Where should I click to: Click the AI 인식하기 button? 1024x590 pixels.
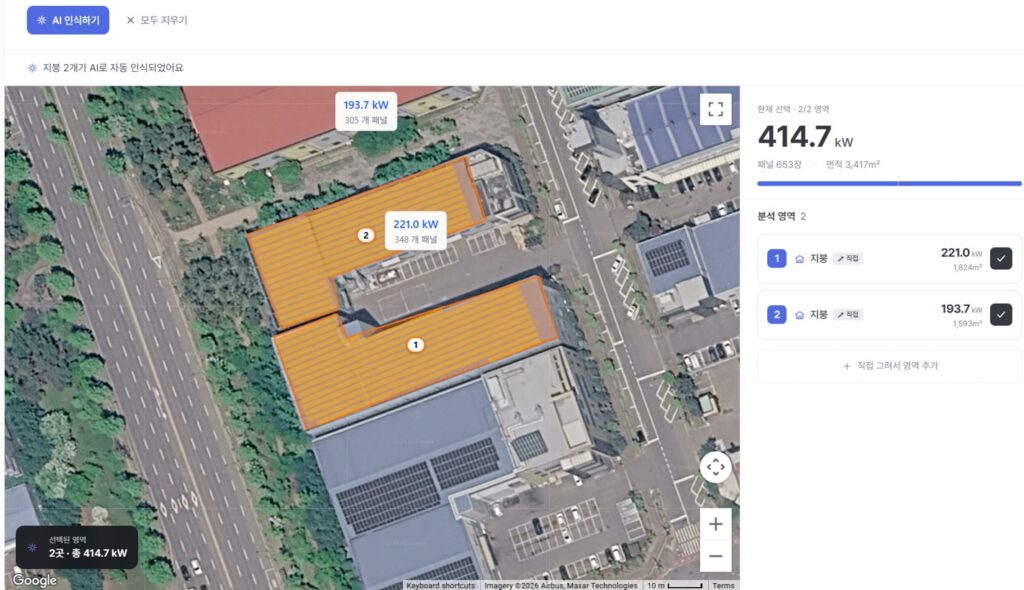68,20
